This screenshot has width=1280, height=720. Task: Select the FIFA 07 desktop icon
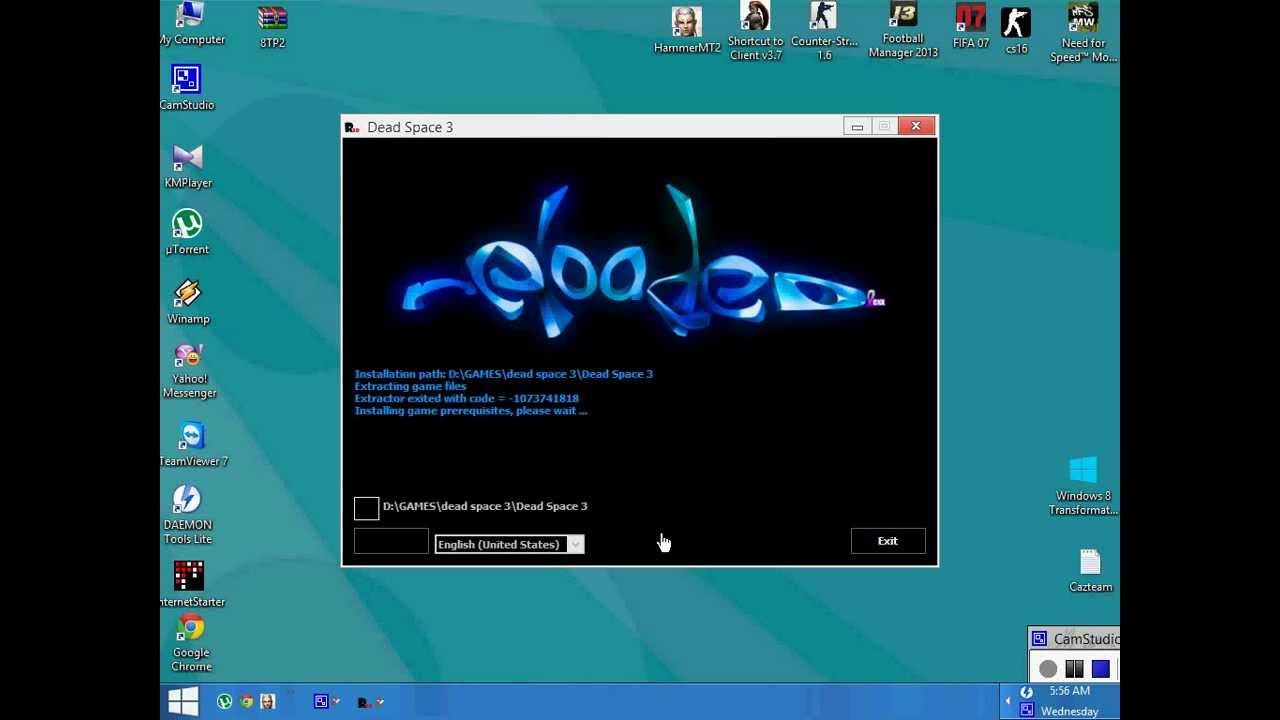971,26
